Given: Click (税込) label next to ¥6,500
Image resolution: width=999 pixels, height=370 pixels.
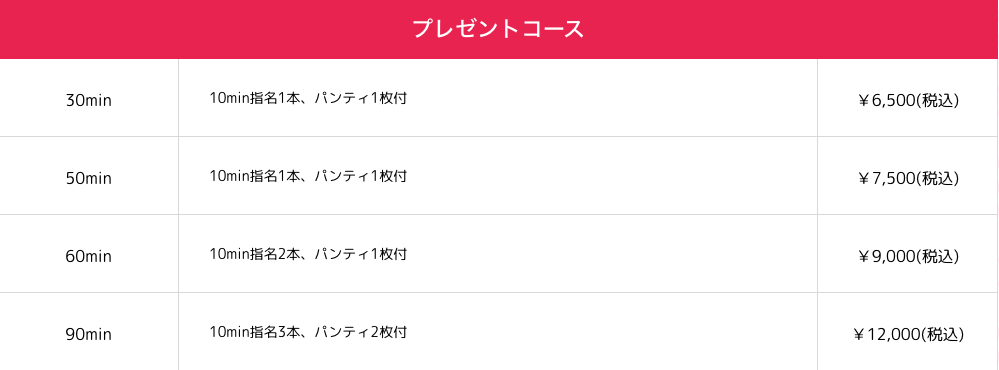Looking at the screenshot, I should pyautogui.click(x=937, y=101).
